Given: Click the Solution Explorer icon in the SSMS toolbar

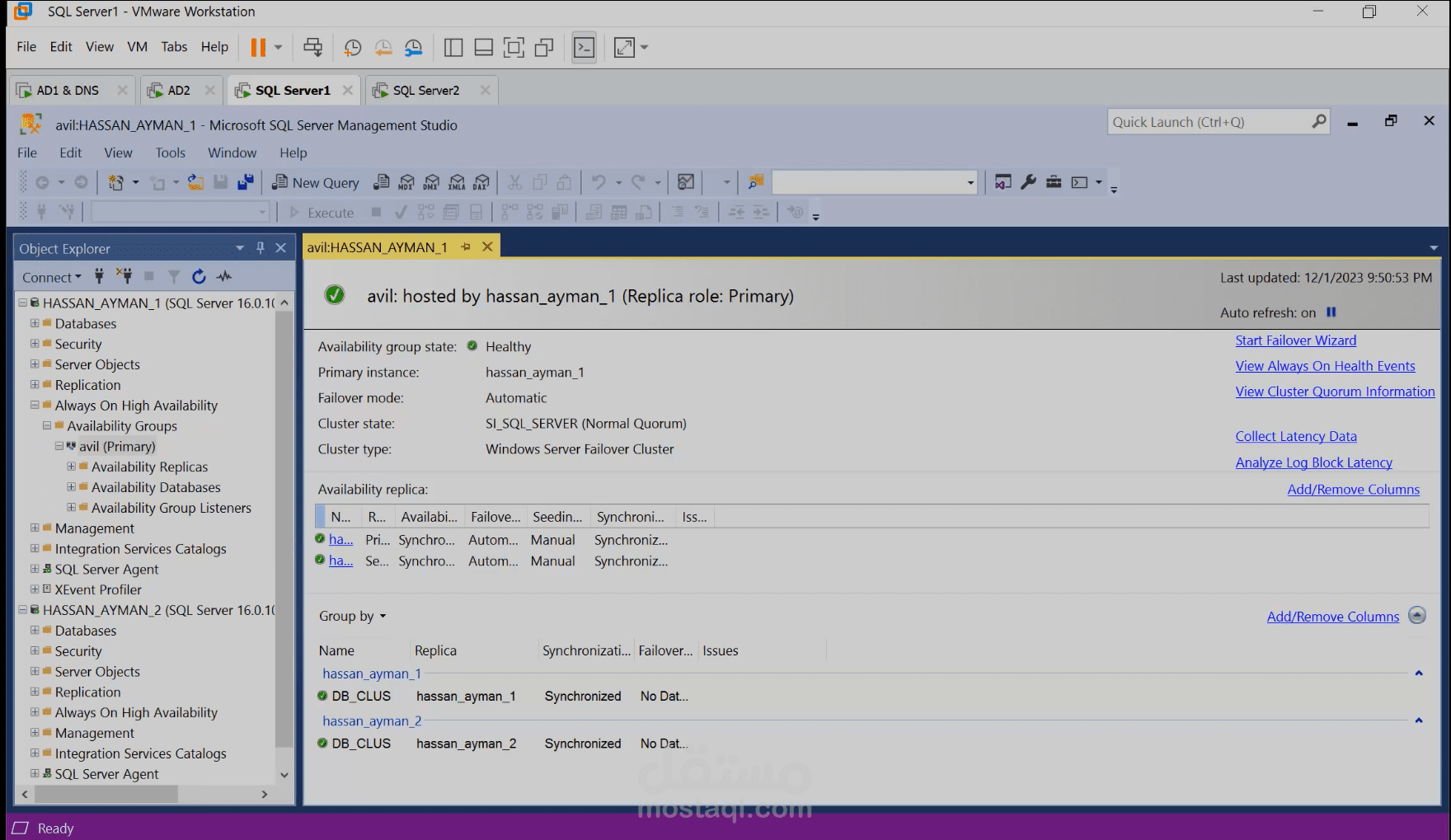Looking at the screenshot, I should 1003,182.
